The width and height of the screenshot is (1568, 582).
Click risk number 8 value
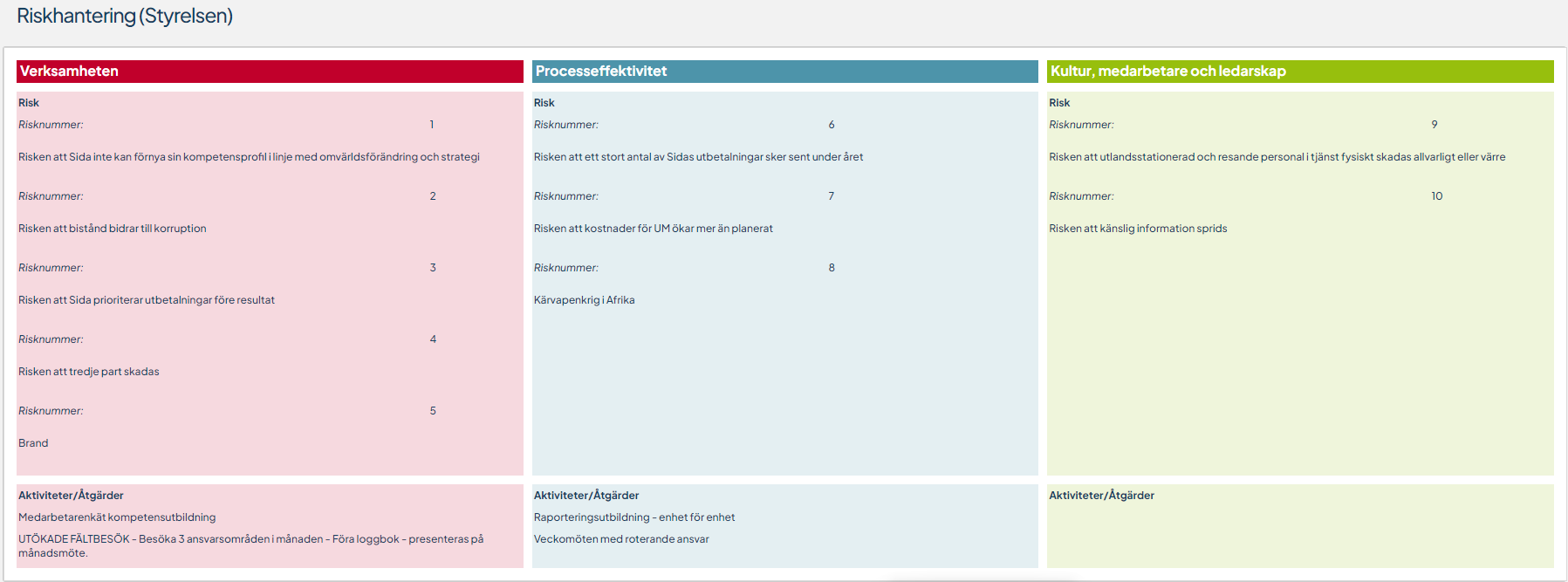pyautogui.click(x=832, y=268)
